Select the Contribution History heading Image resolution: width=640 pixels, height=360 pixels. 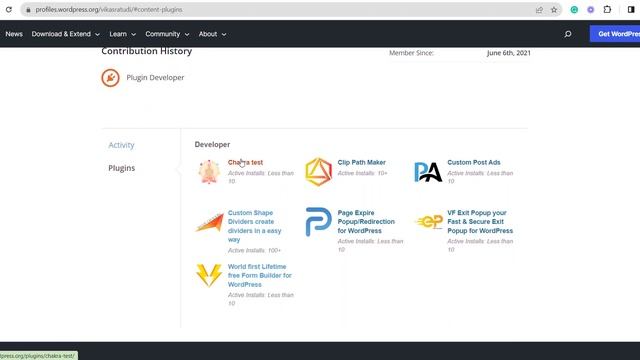coord(147,51)
